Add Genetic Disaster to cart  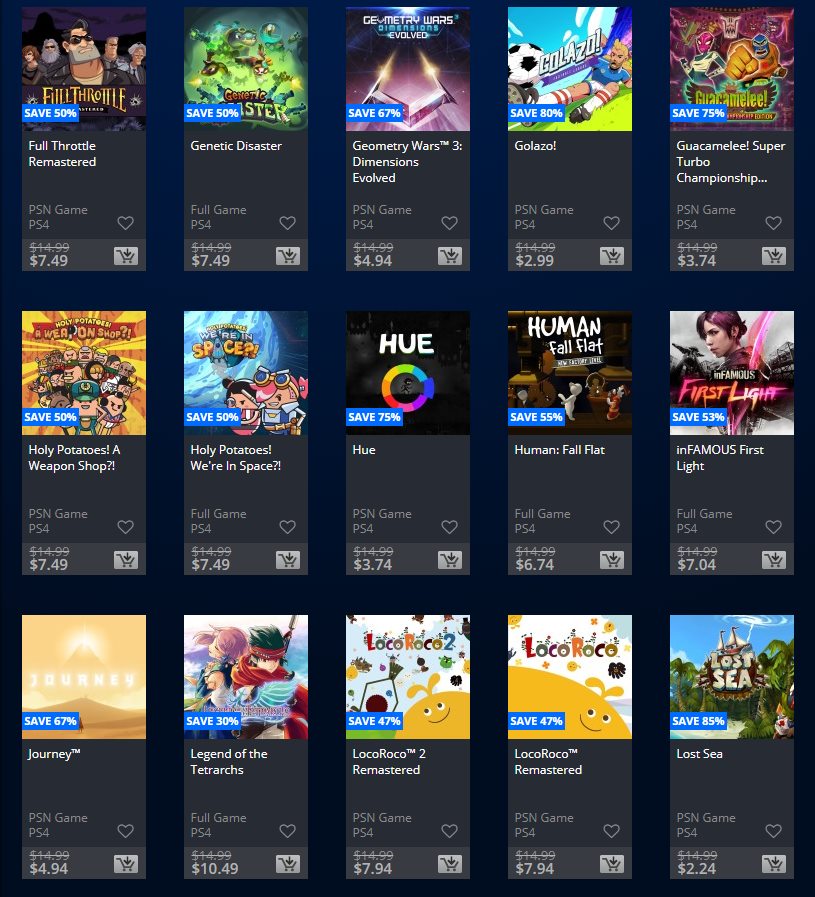point(288,256)
